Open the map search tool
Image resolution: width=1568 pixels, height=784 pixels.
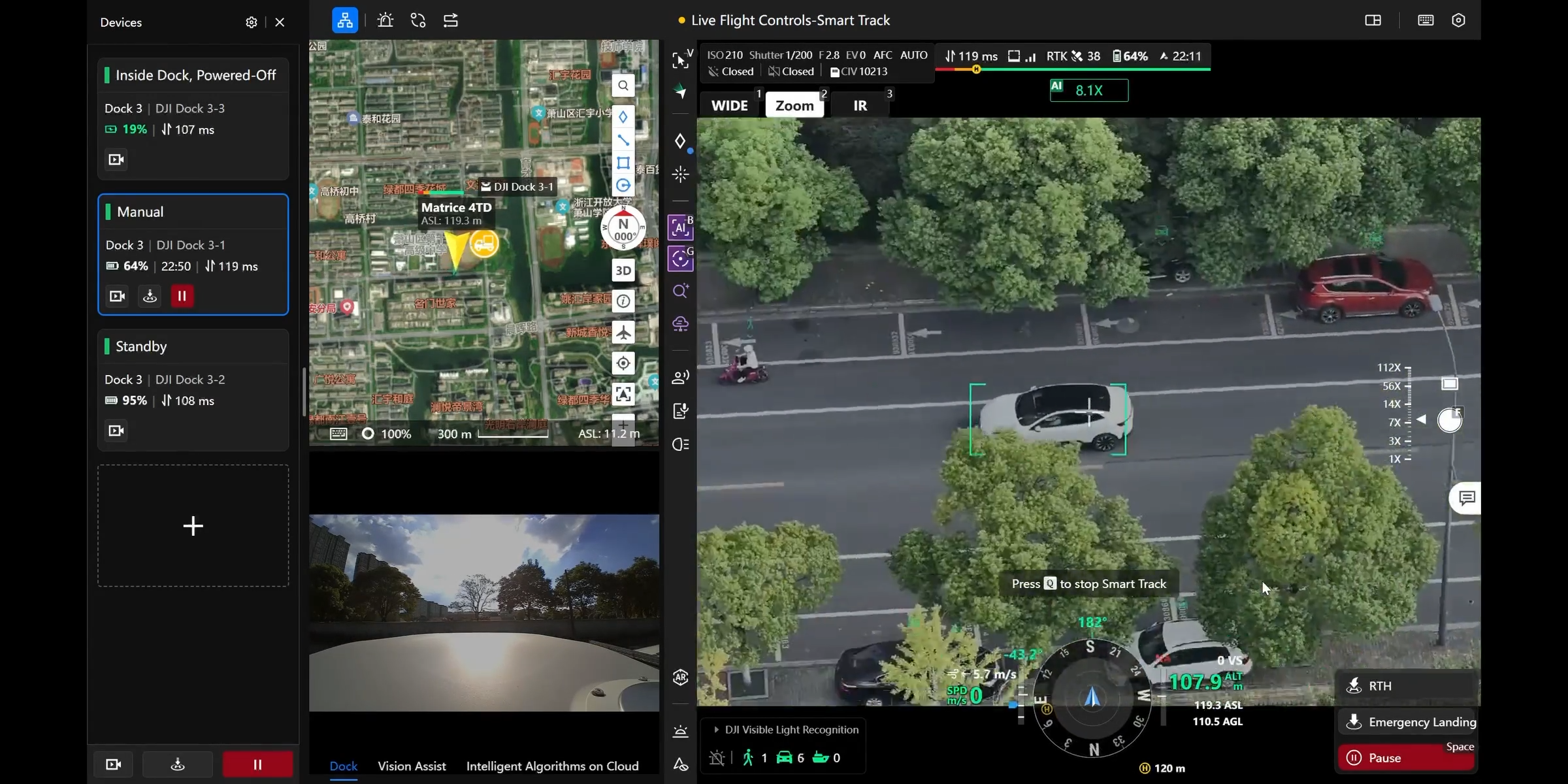tap(623, 86)
